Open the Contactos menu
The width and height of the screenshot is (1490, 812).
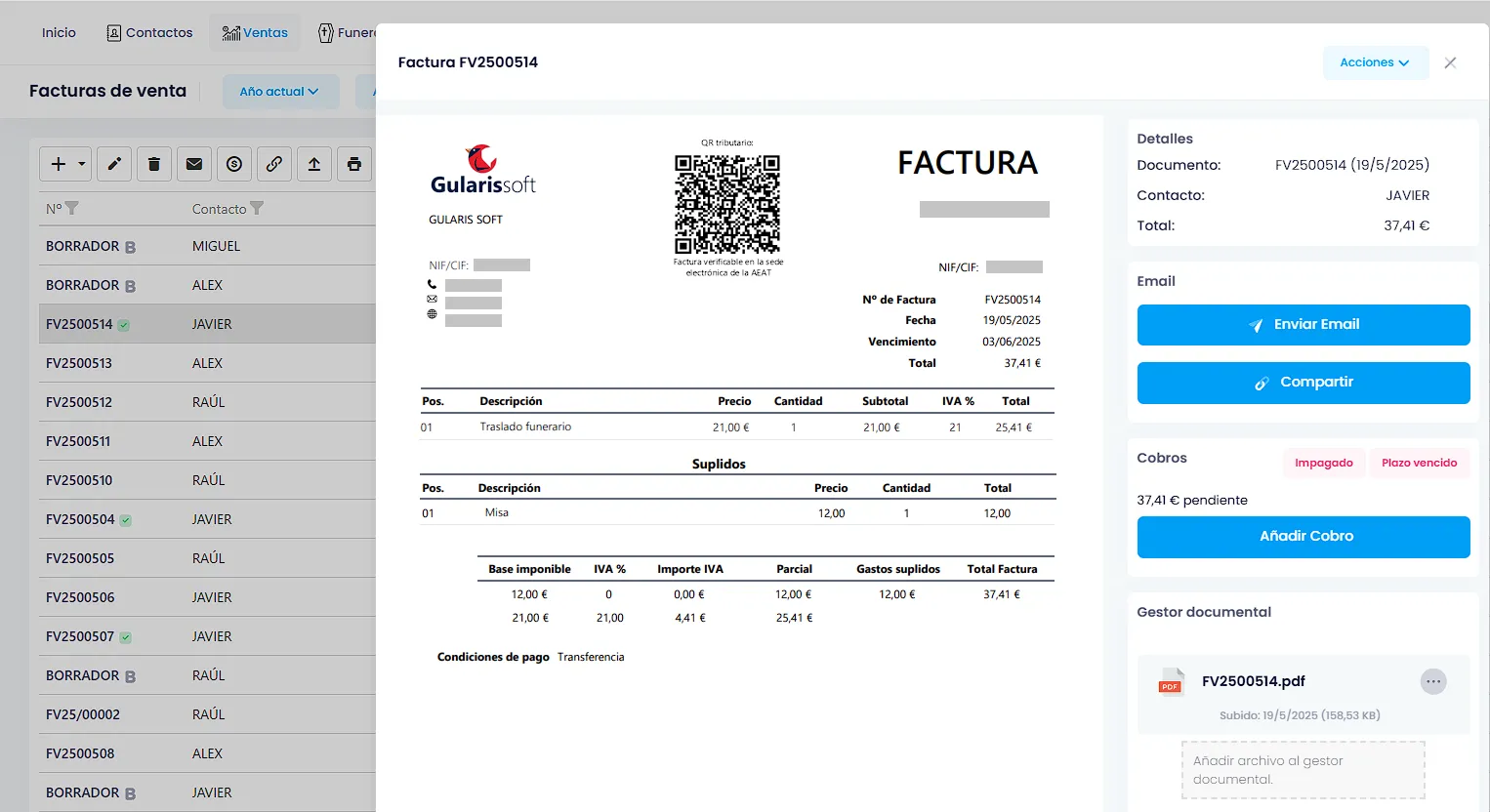click(x=149, y=32)
